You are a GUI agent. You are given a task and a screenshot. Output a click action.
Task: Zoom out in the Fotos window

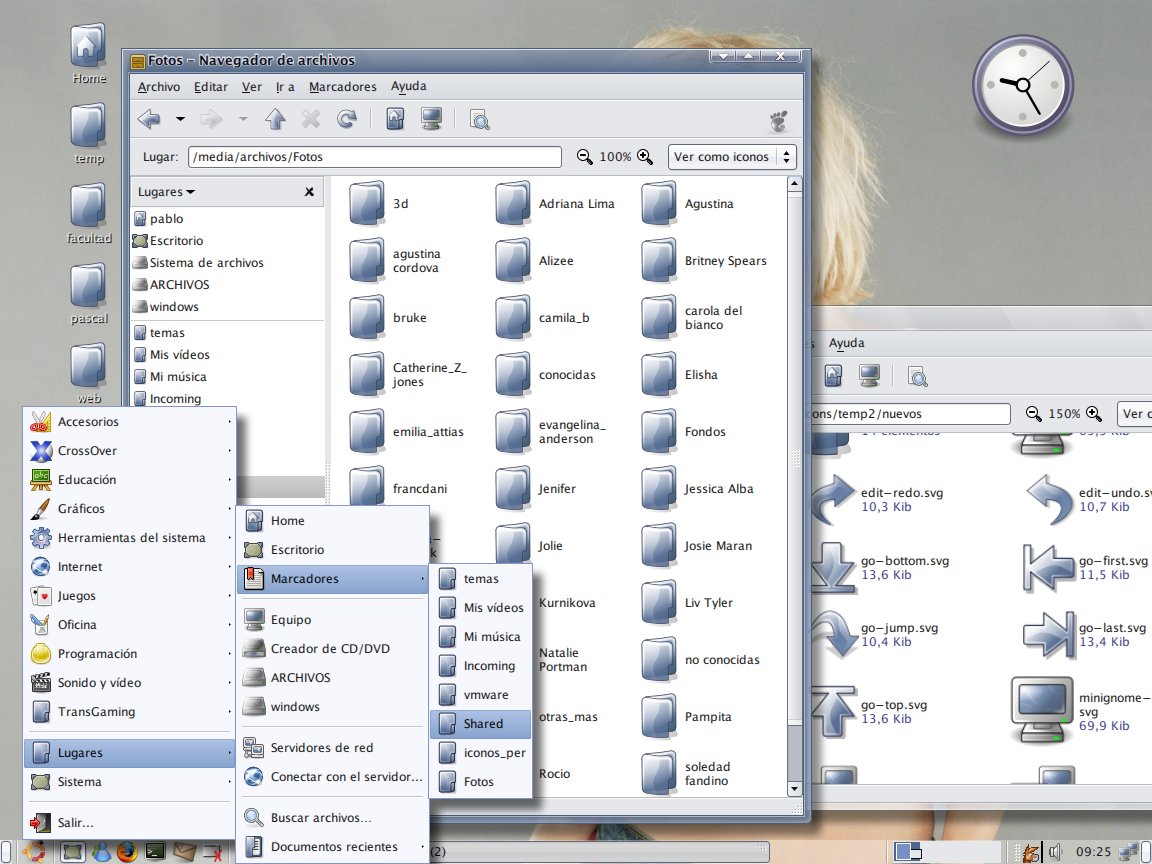coord(585,156)
